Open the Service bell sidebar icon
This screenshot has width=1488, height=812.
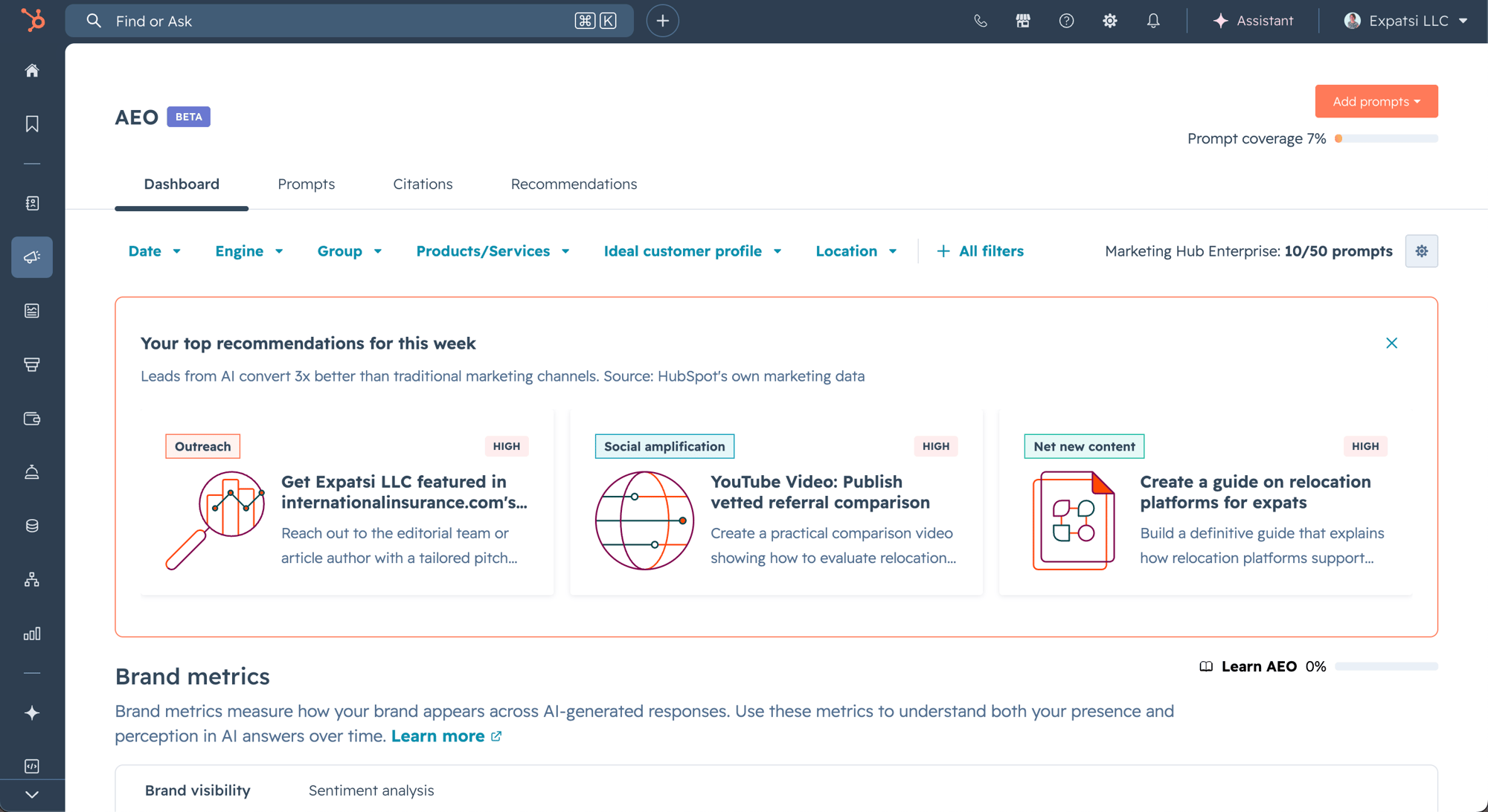click(x=32, y=472)
